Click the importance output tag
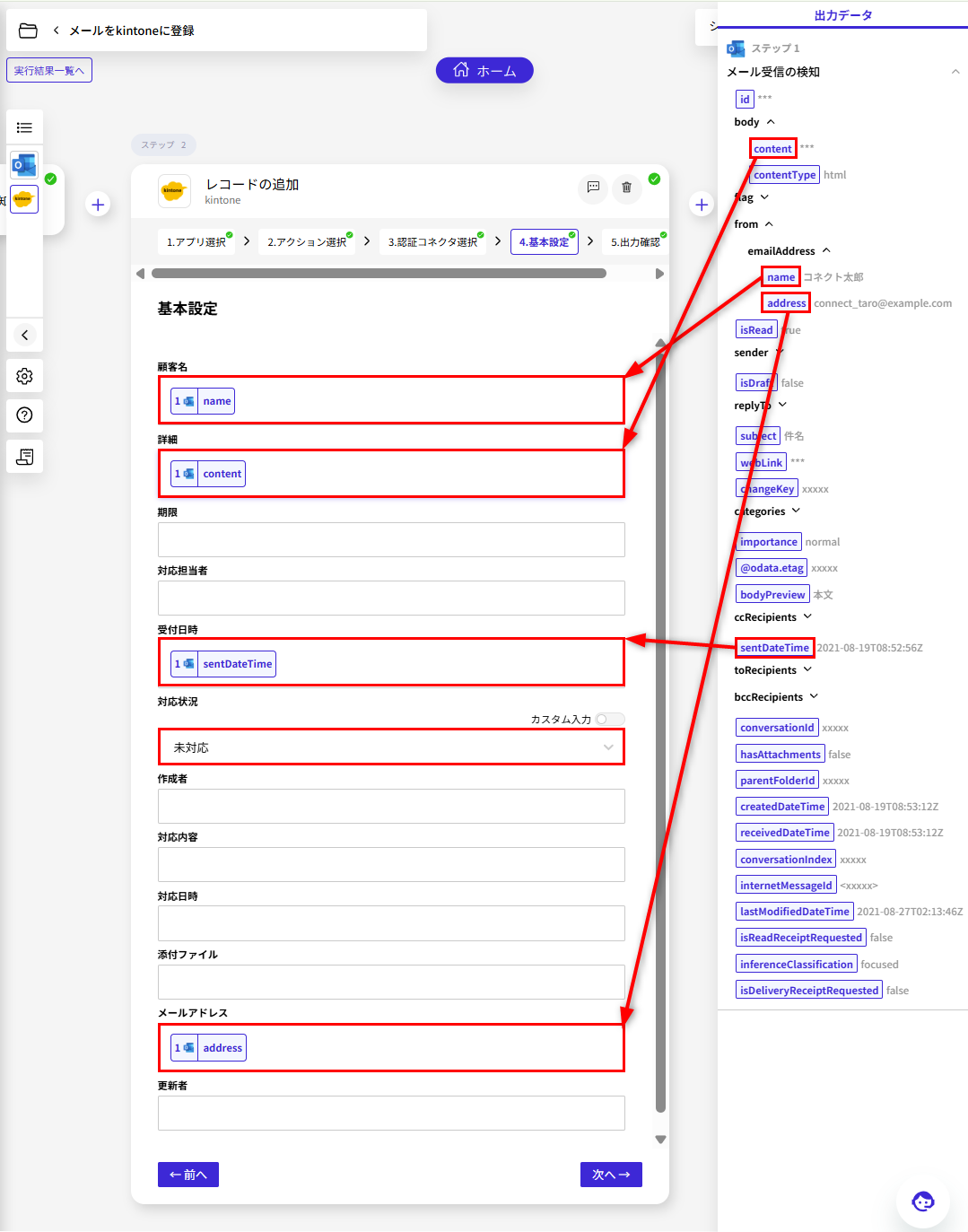The image size is (968, 1232). tap(769, 542)
